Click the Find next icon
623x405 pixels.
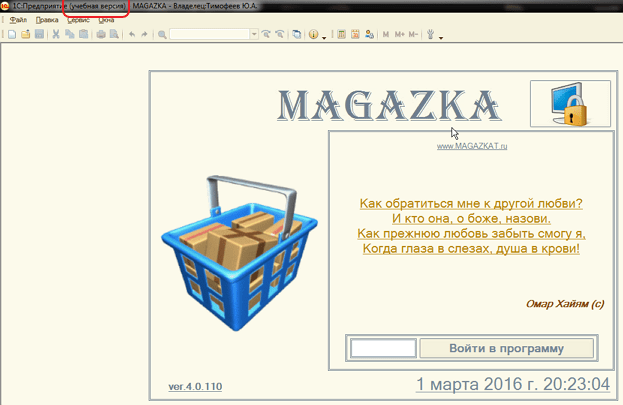click(x=266, y=35)
